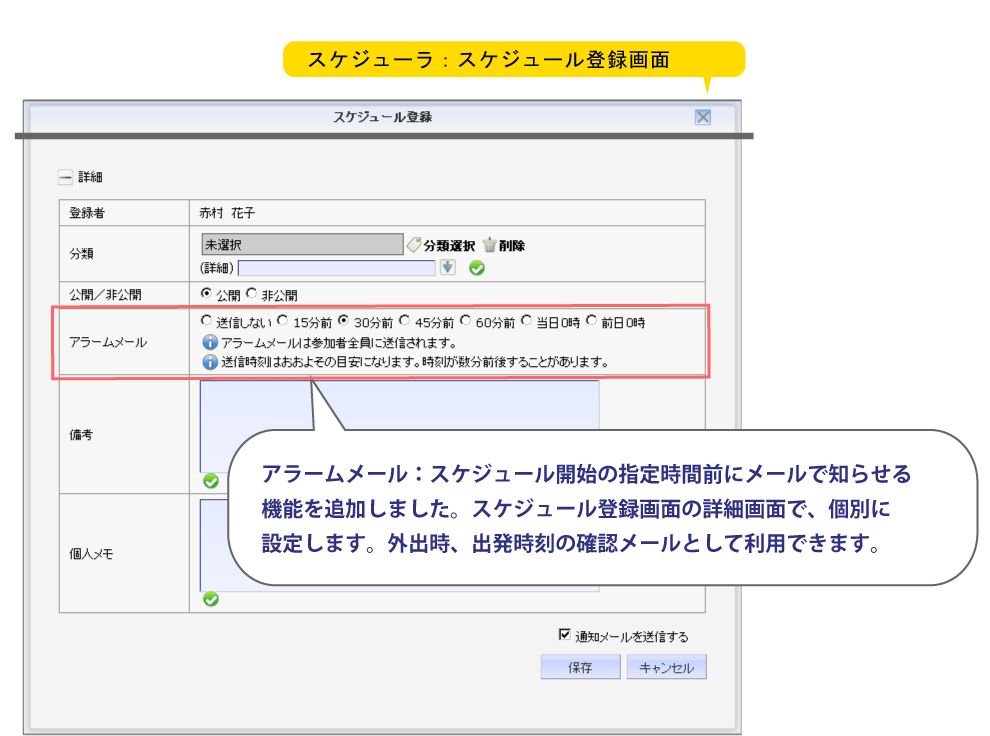Open the 詳細 dropdown arrow
This screenshot has width=990, height=736.
(x=448, y=267)
